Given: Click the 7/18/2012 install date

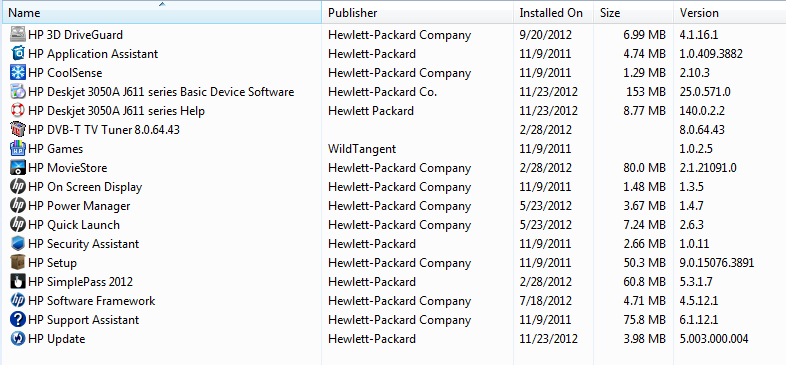Looking at the screenshot, I should [x=545, y=301].
